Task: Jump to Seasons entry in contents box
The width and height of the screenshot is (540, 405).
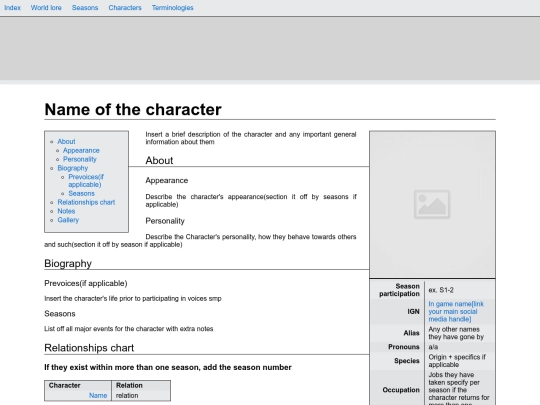Action: (x=81, y=194)
